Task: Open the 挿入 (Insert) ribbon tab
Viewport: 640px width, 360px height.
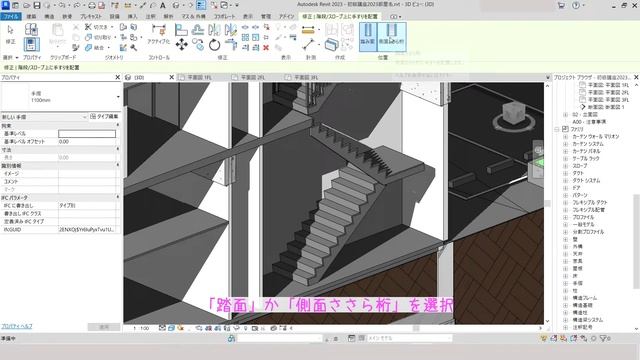Action: [x=132, y=16]
